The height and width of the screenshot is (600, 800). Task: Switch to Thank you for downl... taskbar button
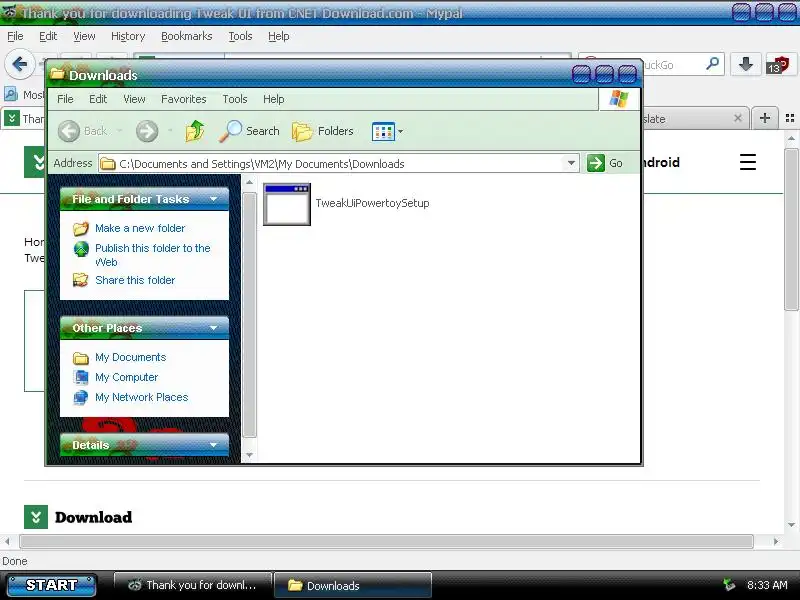[x=193, y=585]
